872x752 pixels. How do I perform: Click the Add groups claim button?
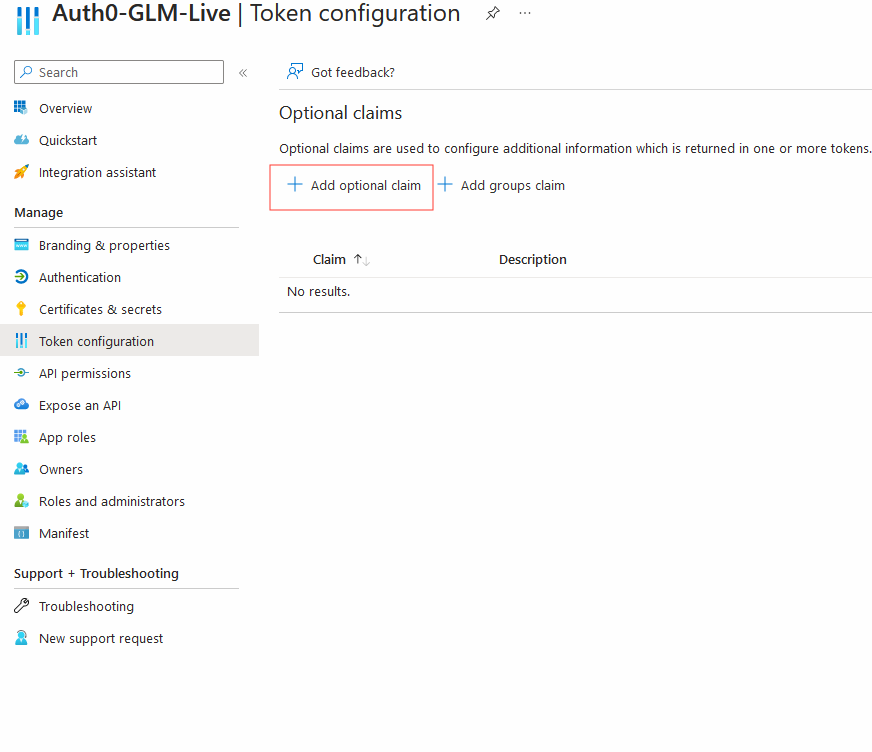click(x=501, y=186)
